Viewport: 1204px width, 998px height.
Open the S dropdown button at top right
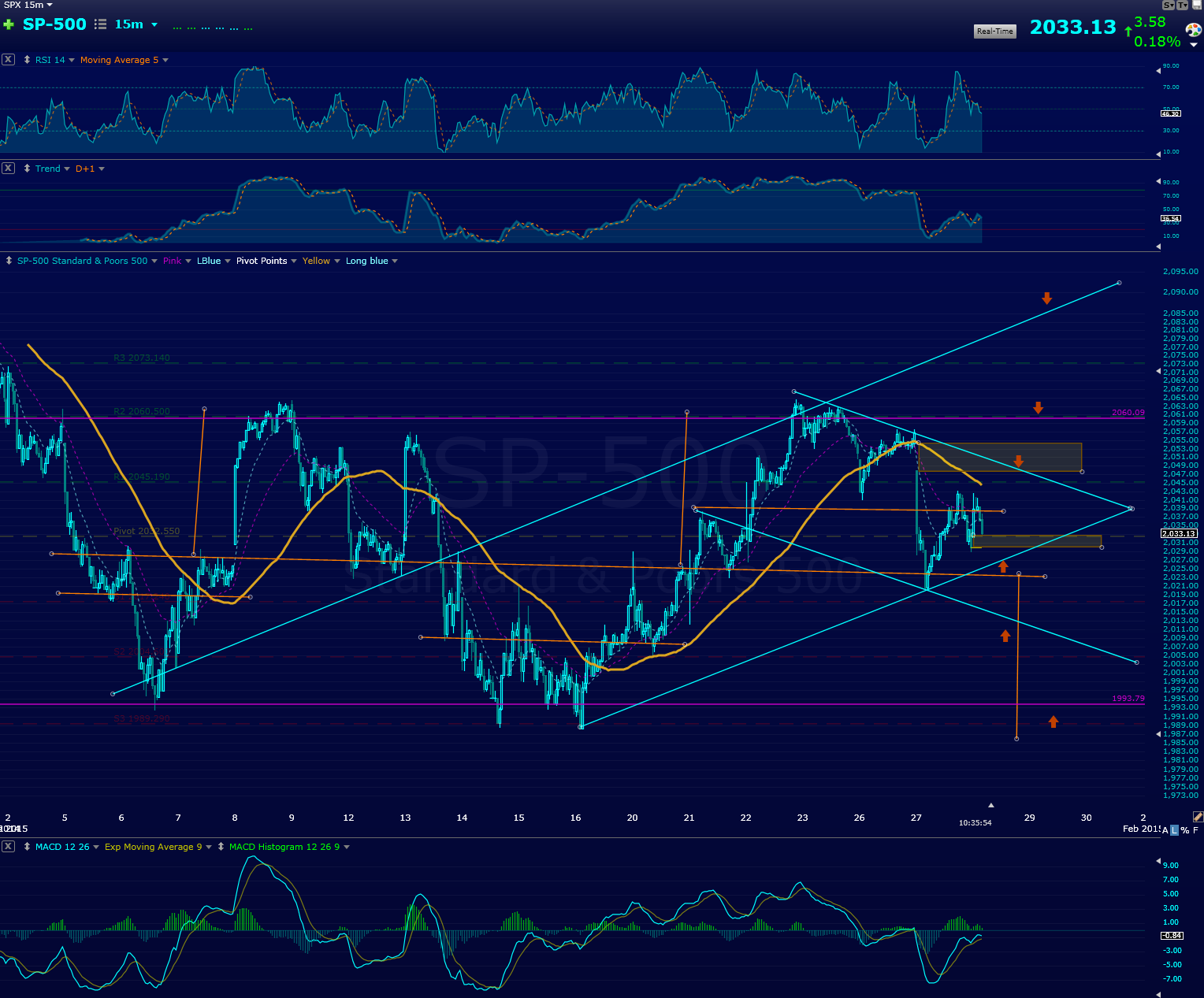click(1169, 5)
